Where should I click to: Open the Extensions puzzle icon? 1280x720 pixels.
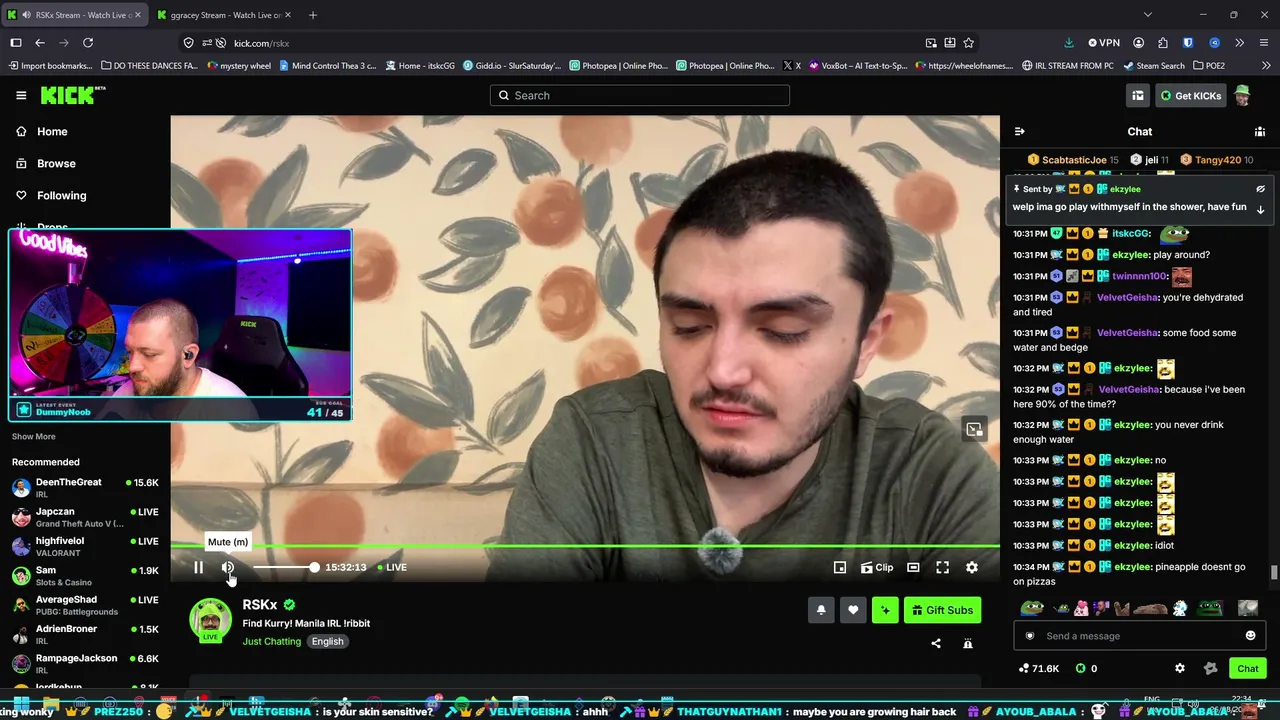pyautogui.click(x=1163, y=43)
